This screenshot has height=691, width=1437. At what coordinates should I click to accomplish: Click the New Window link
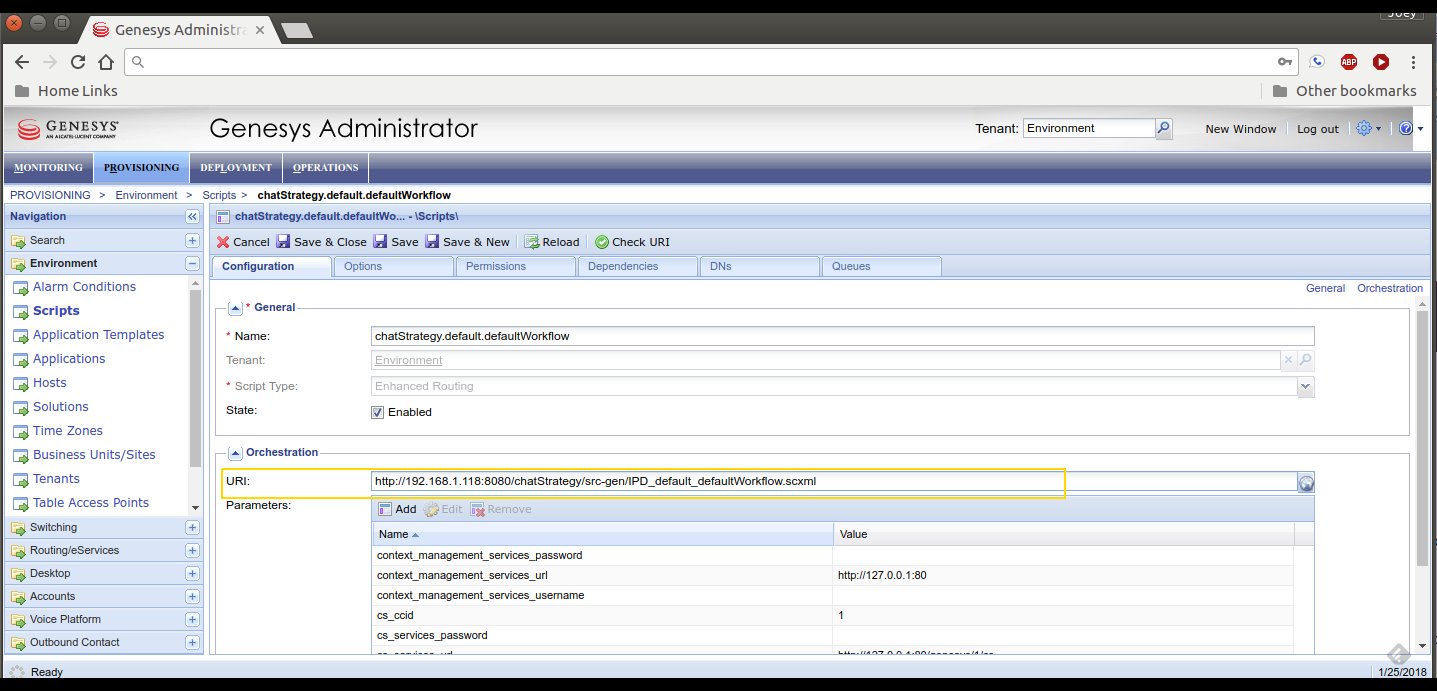(x=1241, y=129)
